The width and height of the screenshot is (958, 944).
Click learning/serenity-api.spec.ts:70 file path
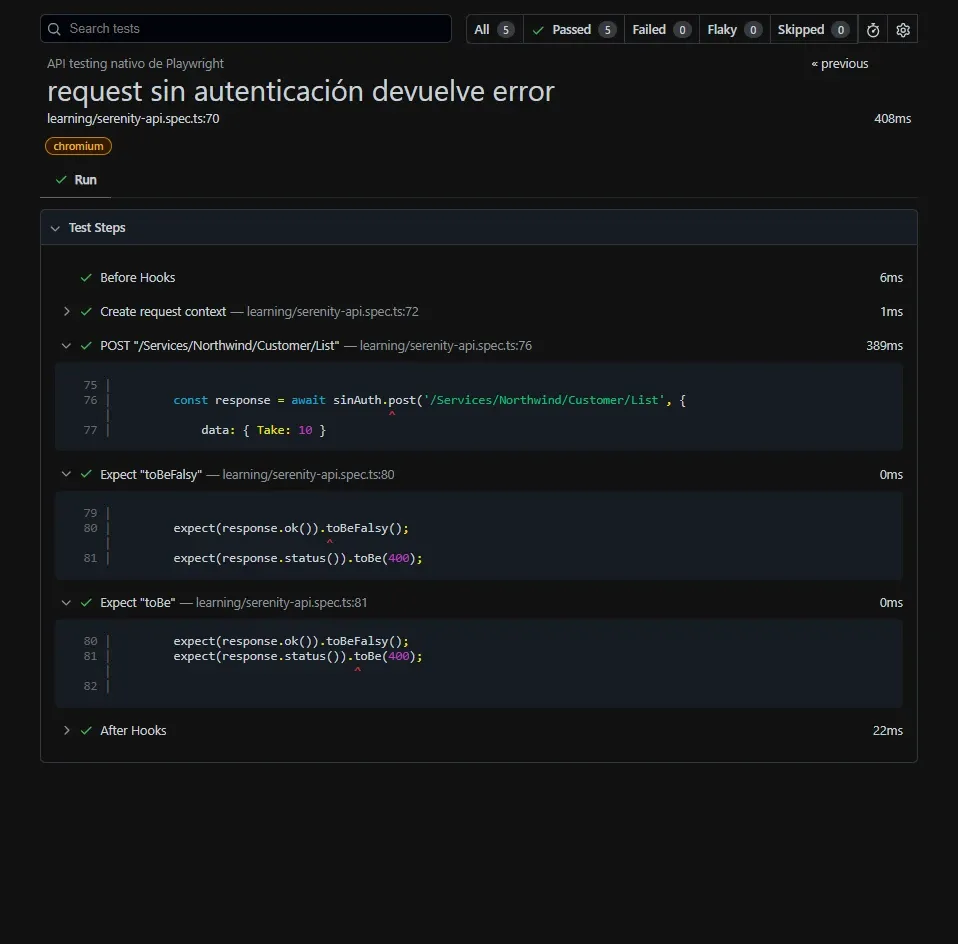(x=133, y=119)
